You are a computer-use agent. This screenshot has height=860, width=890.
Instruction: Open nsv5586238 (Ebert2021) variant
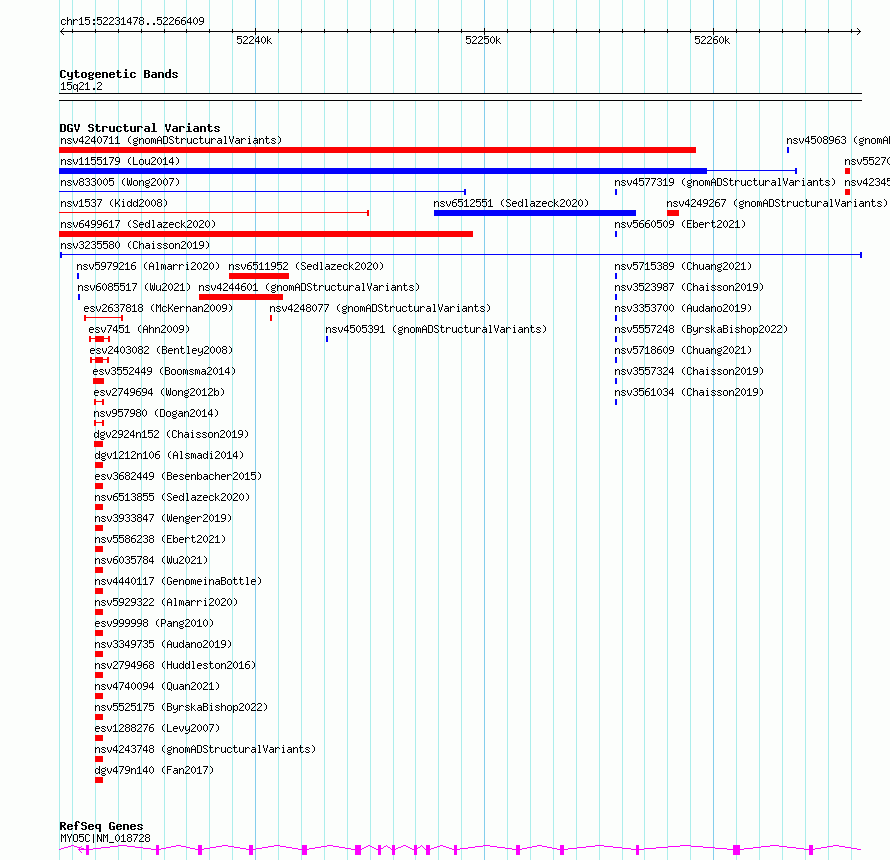click(160, 539)
